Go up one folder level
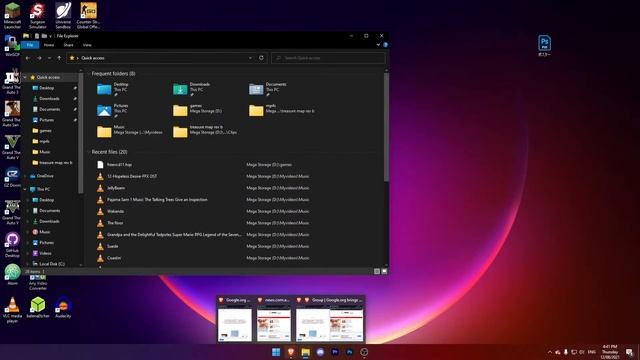The image size is (640, 360). point(59,58)
